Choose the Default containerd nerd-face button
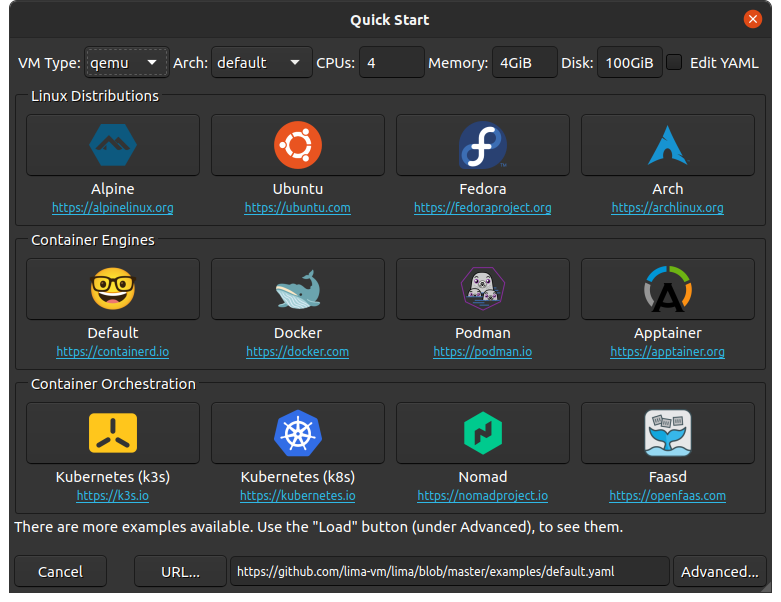This screenshot has width=781, height=602. coord(113,289)
